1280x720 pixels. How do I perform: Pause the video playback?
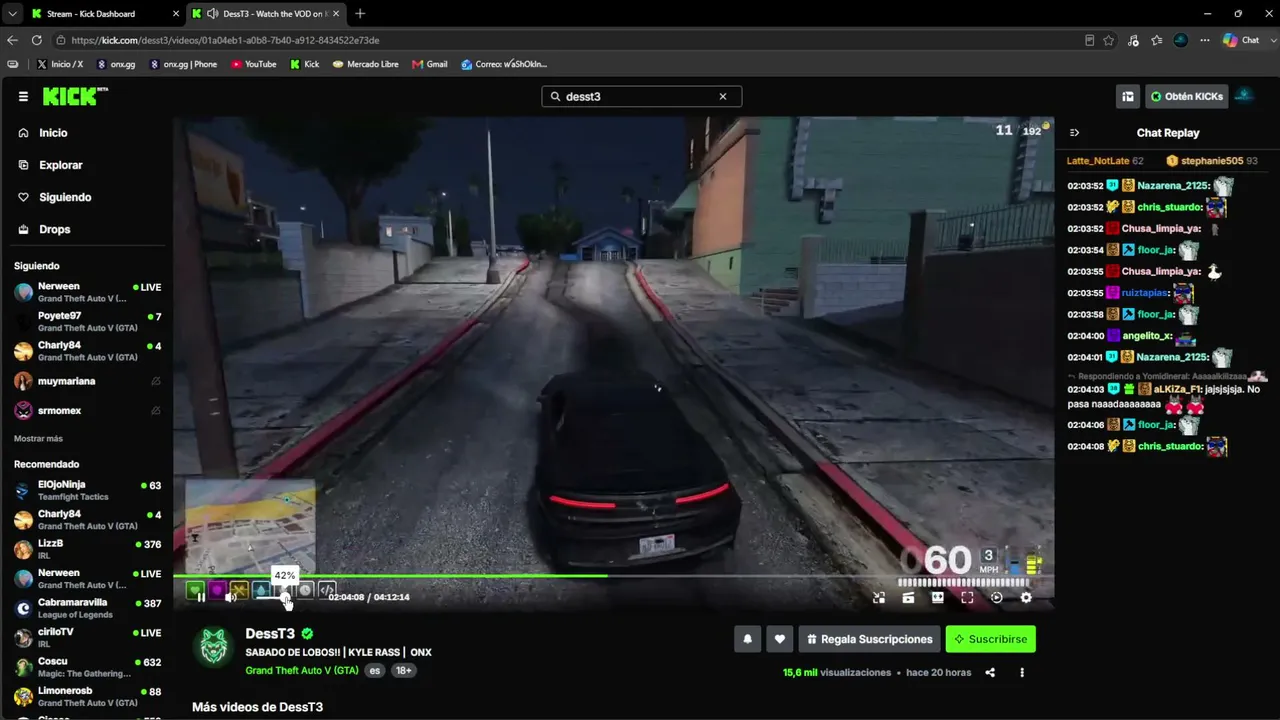201,597
